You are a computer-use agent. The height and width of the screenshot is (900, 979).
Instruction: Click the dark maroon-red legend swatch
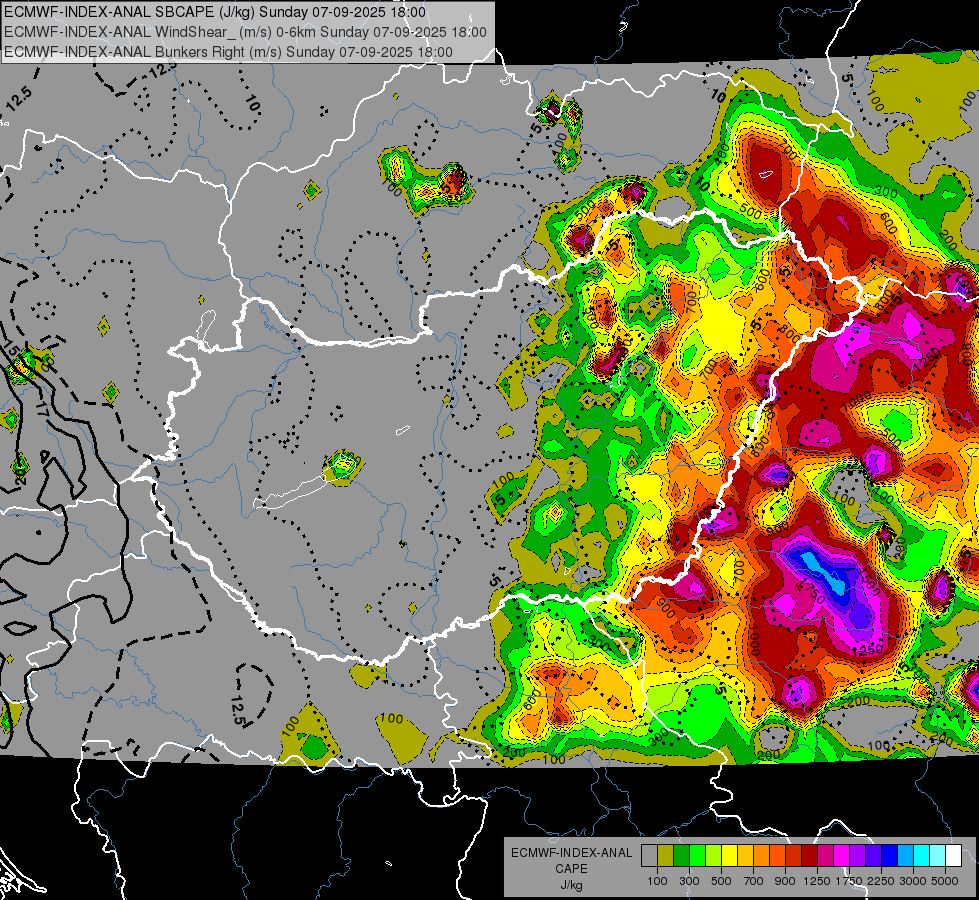810,856
